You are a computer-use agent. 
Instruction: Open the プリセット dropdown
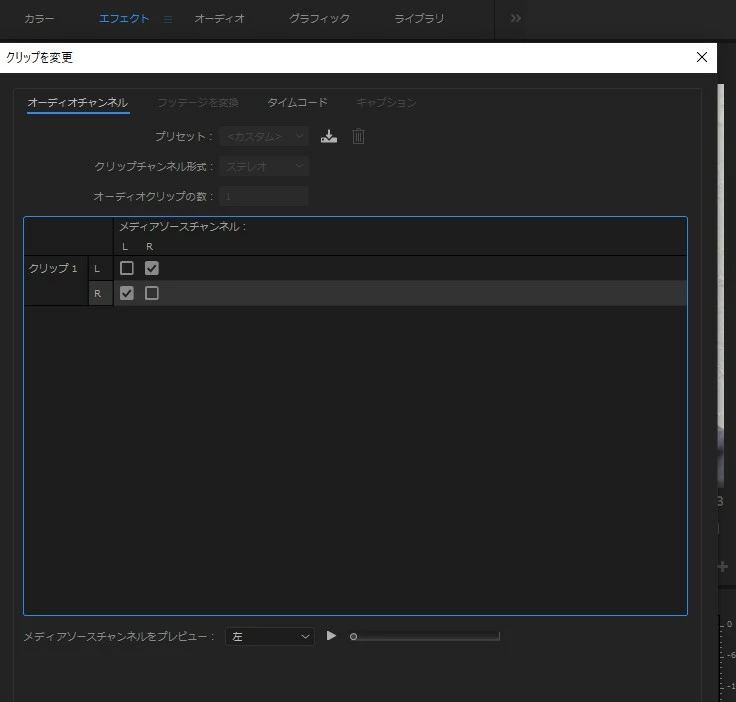[x=264, y=137]
